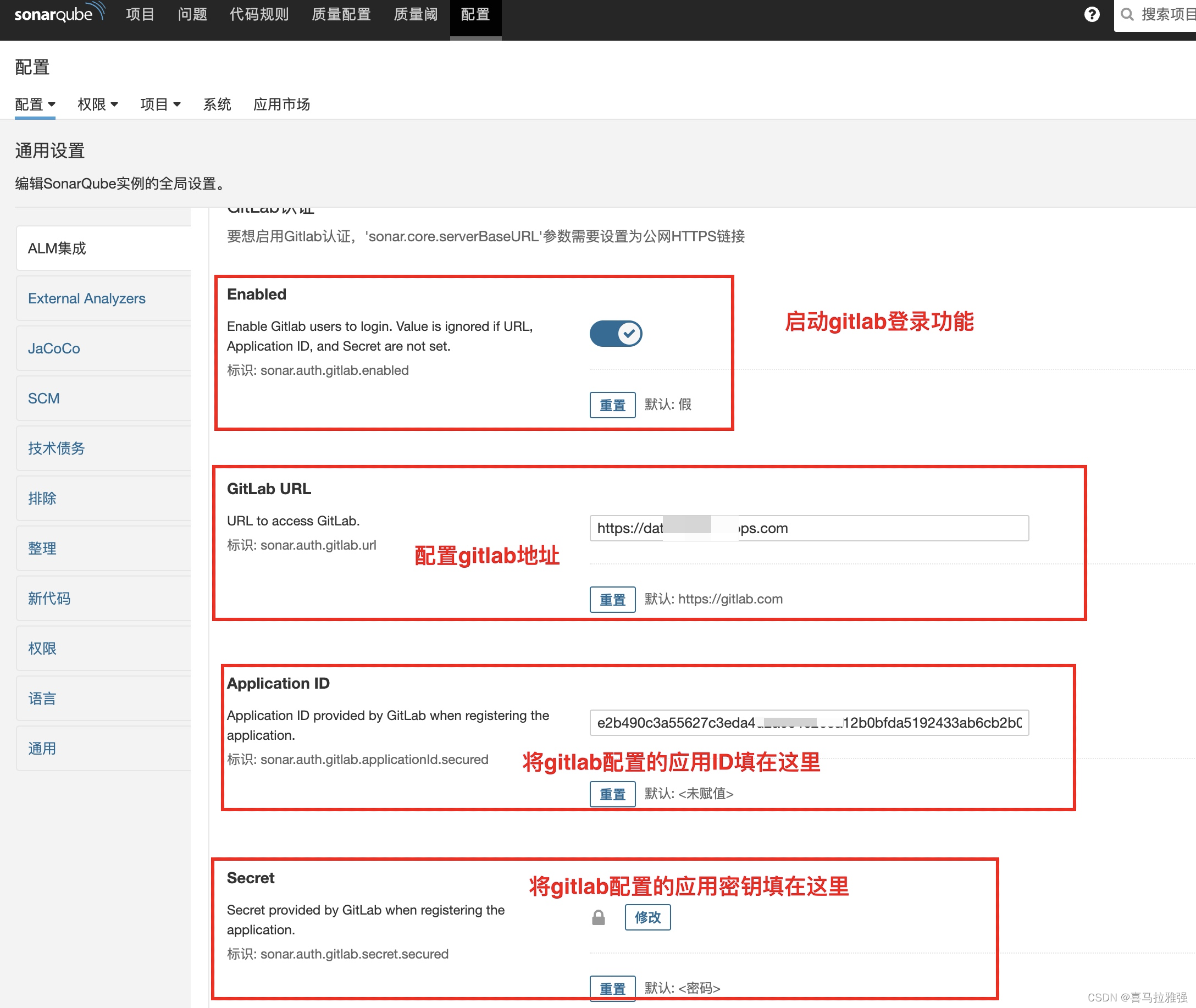This screenshot has width=1196, height=1008.
Task: Select JaCoCo category in the sidebar
Action: click(54, 348)
